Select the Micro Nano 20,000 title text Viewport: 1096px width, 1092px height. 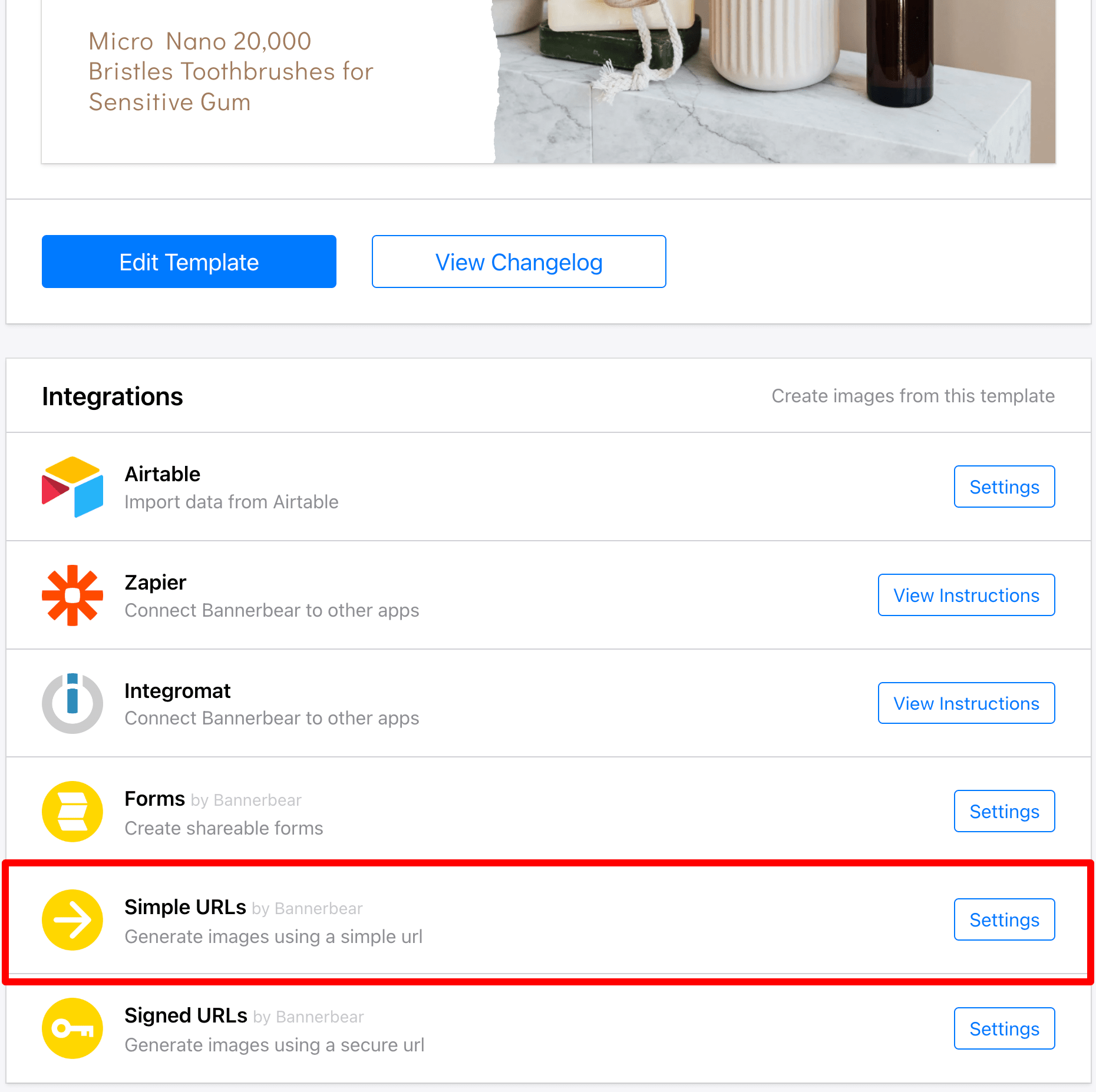(x=230, y=71)
